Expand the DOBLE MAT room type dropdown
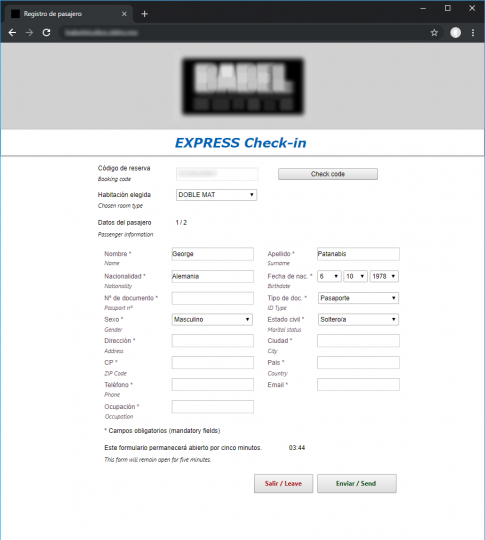 [x=216, y=195]
